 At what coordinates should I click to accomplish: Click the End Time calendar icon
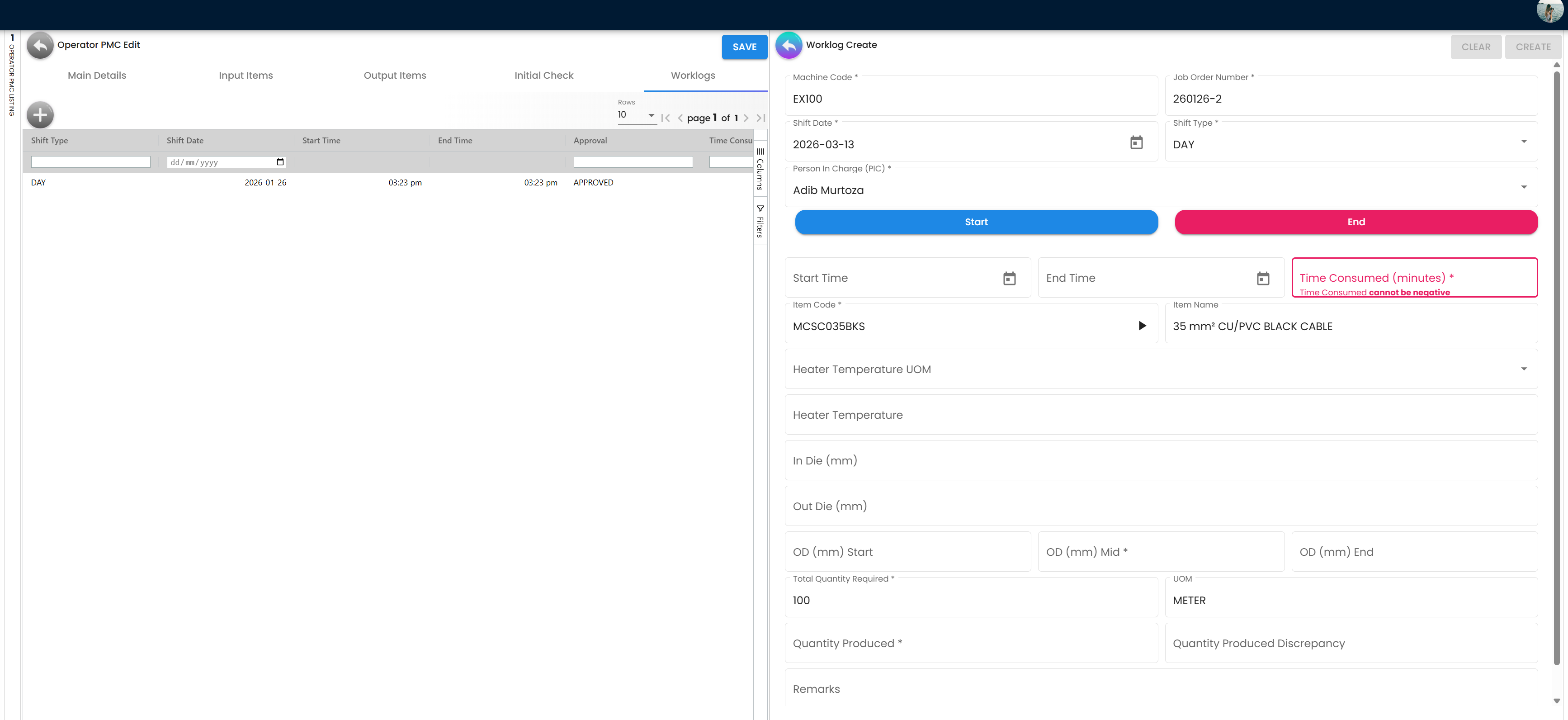(1263, 278)
